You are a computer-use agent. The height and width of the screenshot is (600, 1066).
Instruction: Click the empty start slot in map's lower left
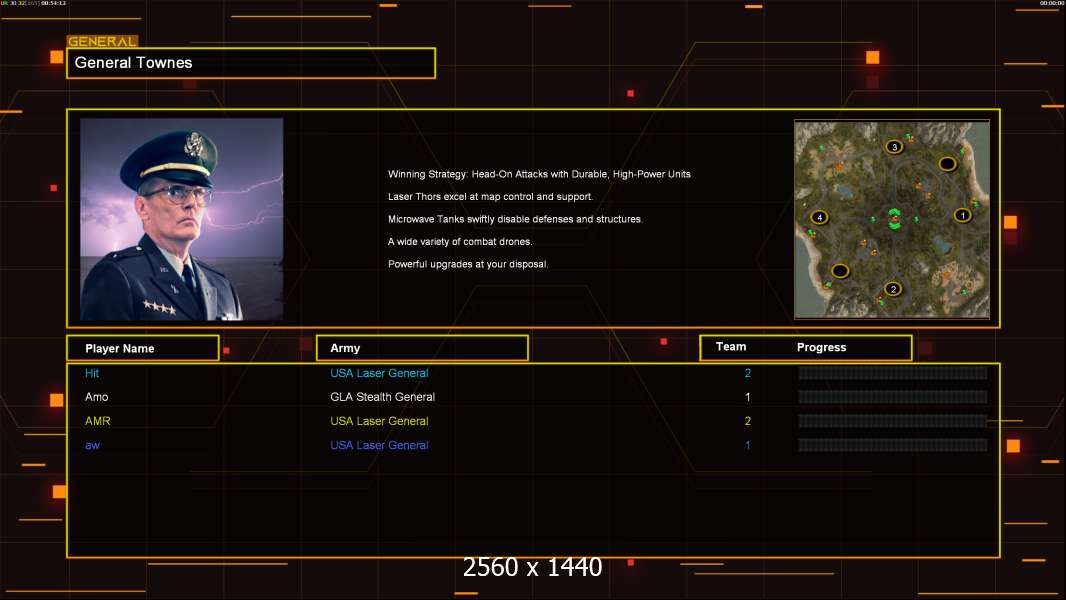(x=840, y=270)
